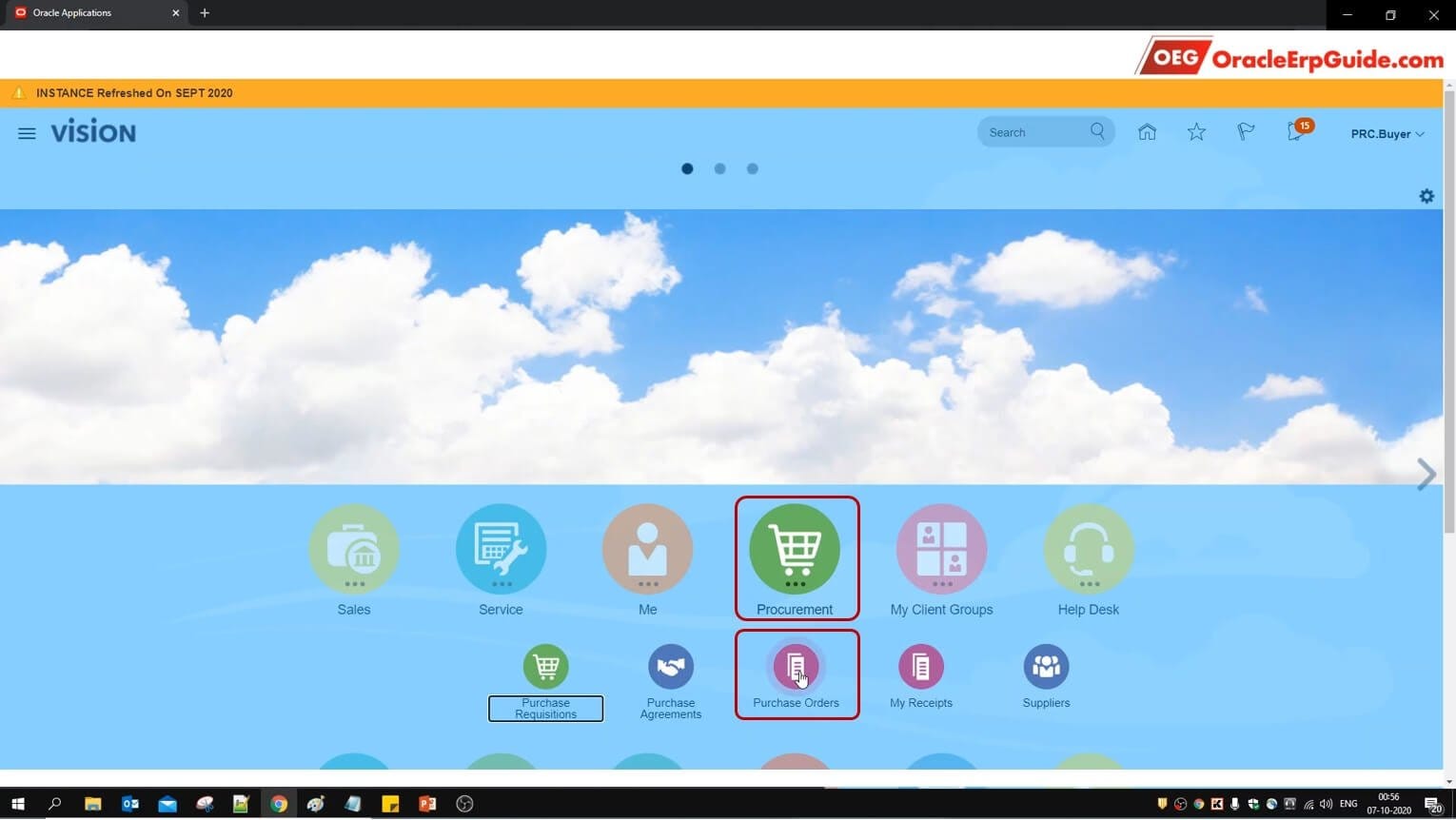
Task: Open the Suppliers icon
Action: (1046, 667)
